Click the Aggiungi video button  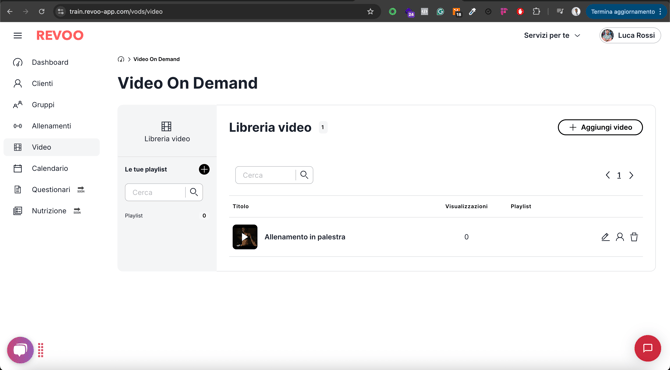coord(600,127)
